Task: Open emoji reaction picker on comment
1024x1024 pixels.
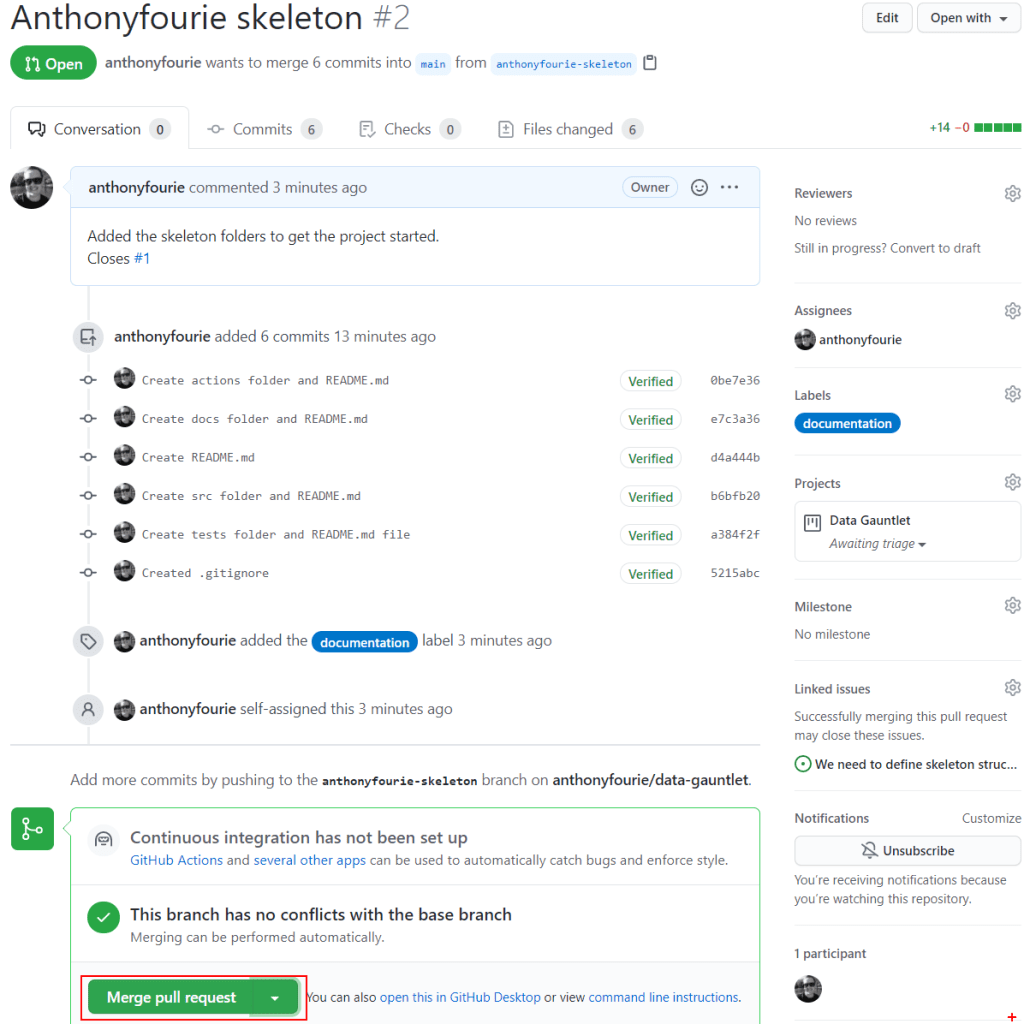Action: pyautogui.click(x=700, y=187)
